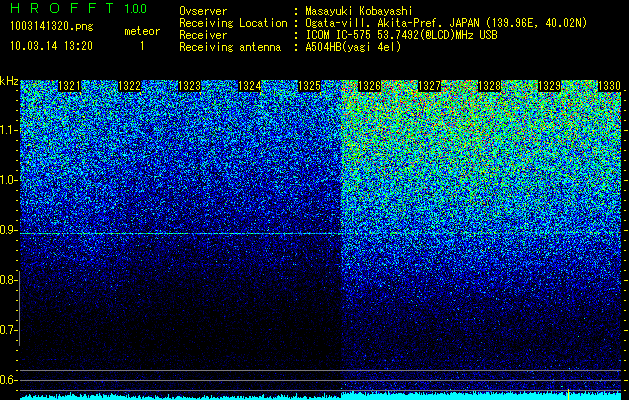Click the meteor label
This screenshot has width=629, height=400.
click(x=142, y=31)
